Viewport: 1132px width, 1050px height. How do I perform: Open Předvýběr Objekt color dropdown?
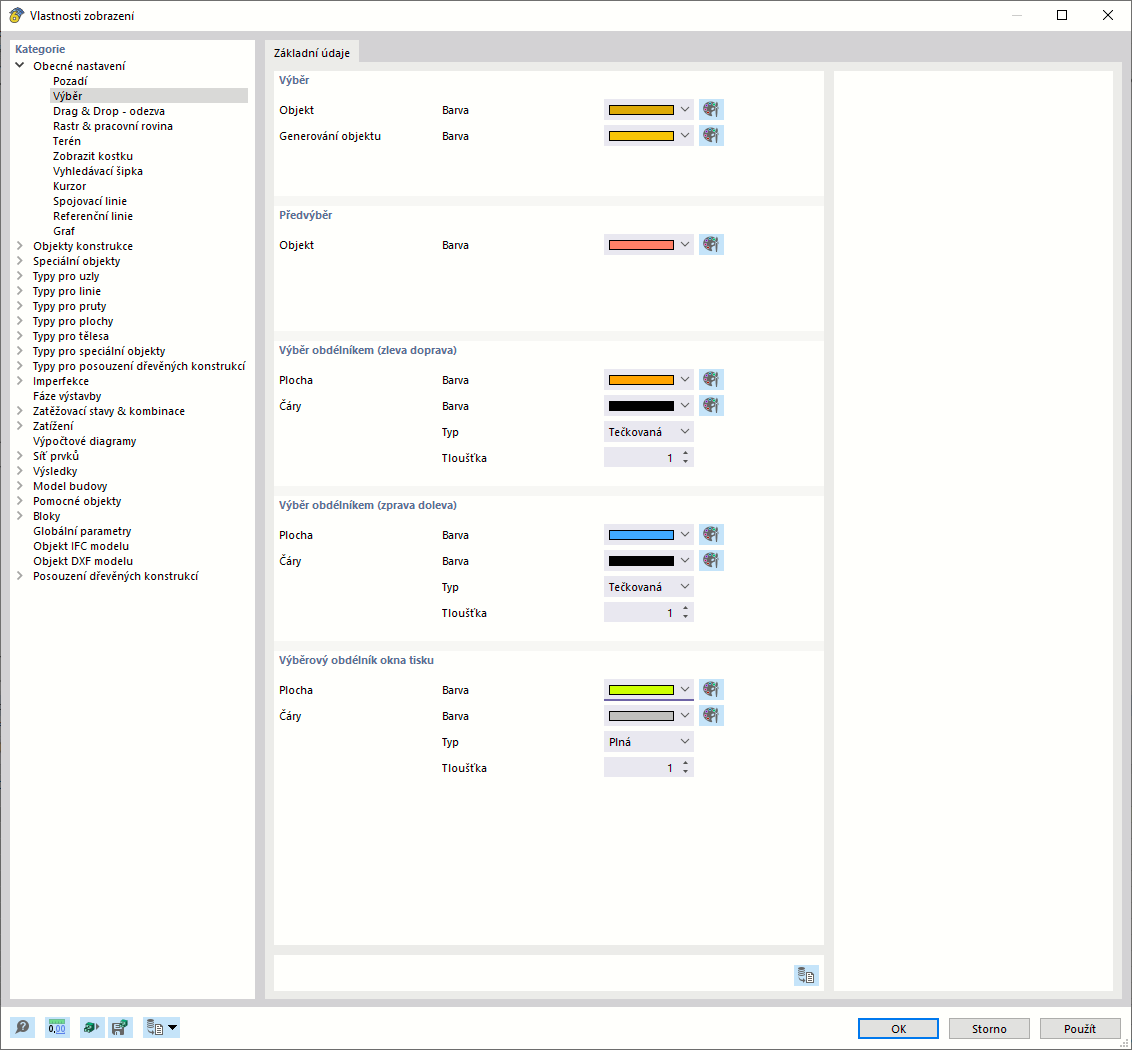coord(684,245)
